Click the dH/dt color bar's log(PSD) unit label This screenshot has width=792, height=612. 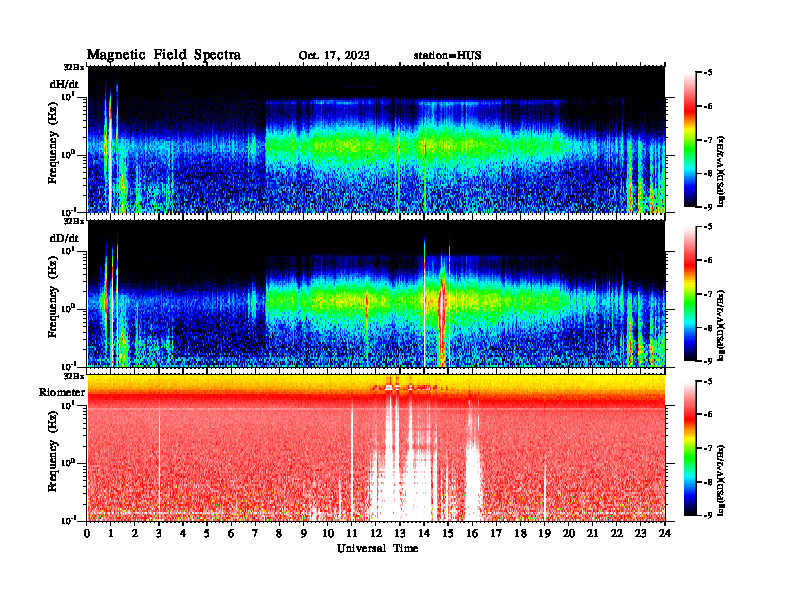[x=722, y=172]
